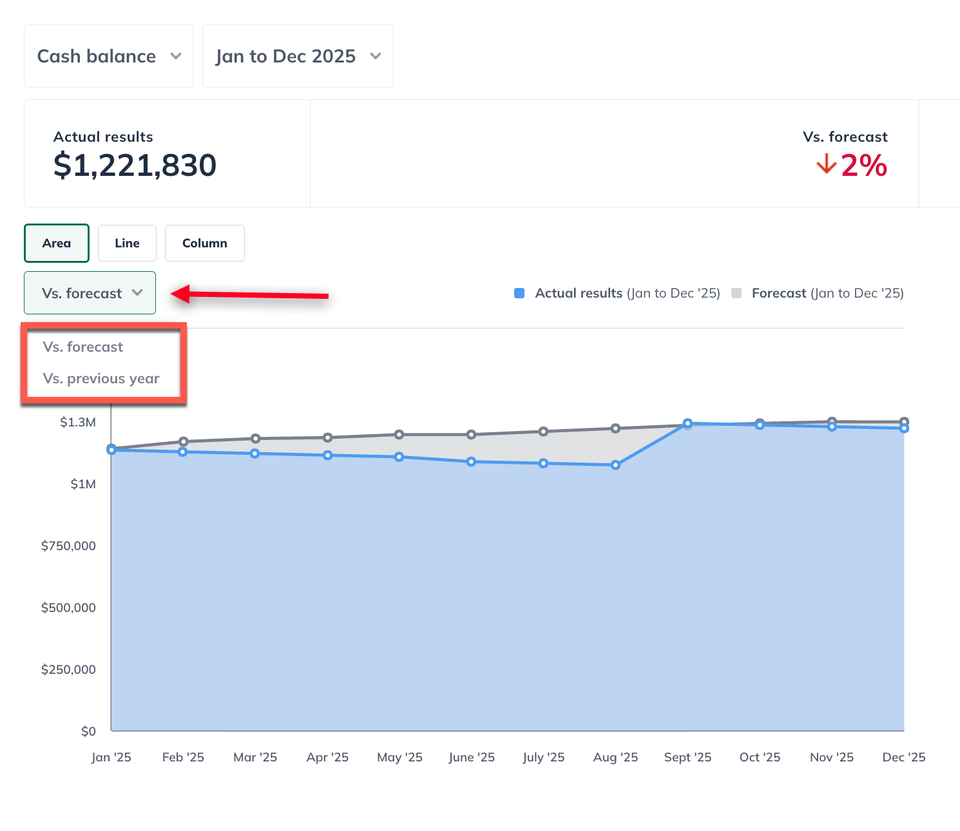Choose Vs. previous year option
Viewport: 960px width, 831px height.
(101, 378)
